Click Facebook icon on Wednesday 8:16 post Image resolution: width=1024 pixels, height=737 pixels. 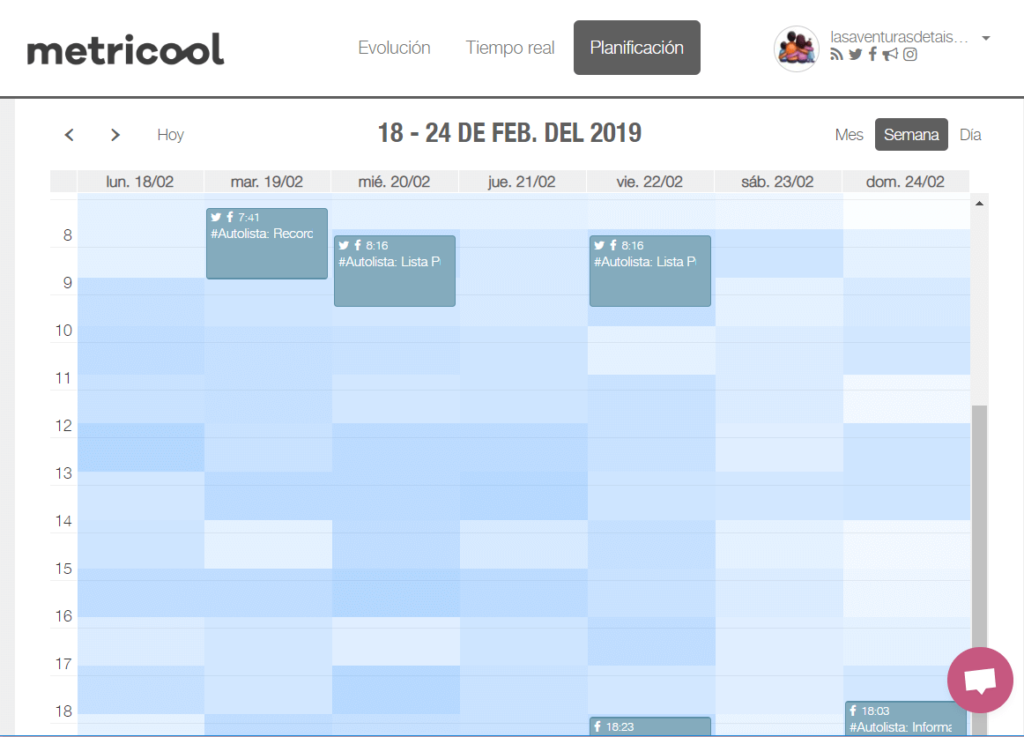(358, 245)
